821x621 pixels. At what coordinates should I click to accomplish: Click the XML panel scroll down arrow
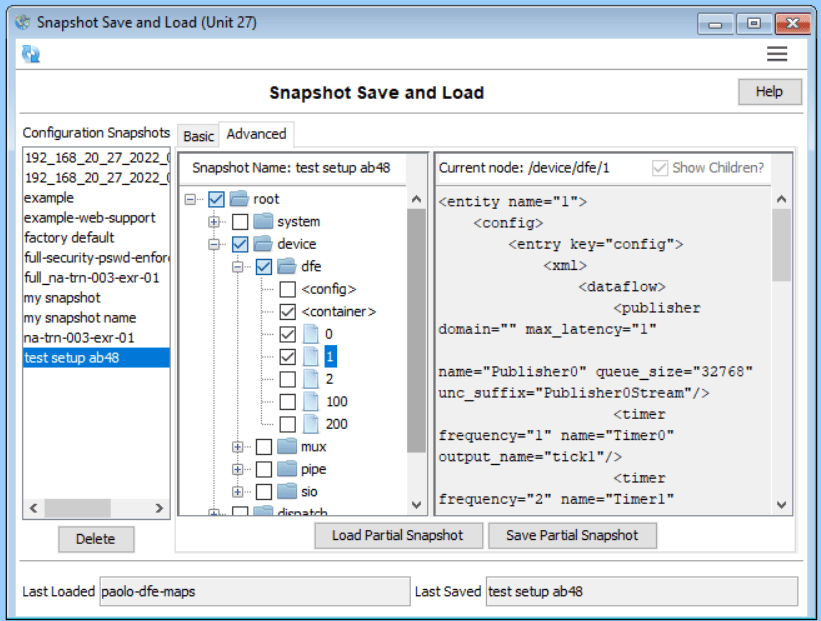coord(781,505)
